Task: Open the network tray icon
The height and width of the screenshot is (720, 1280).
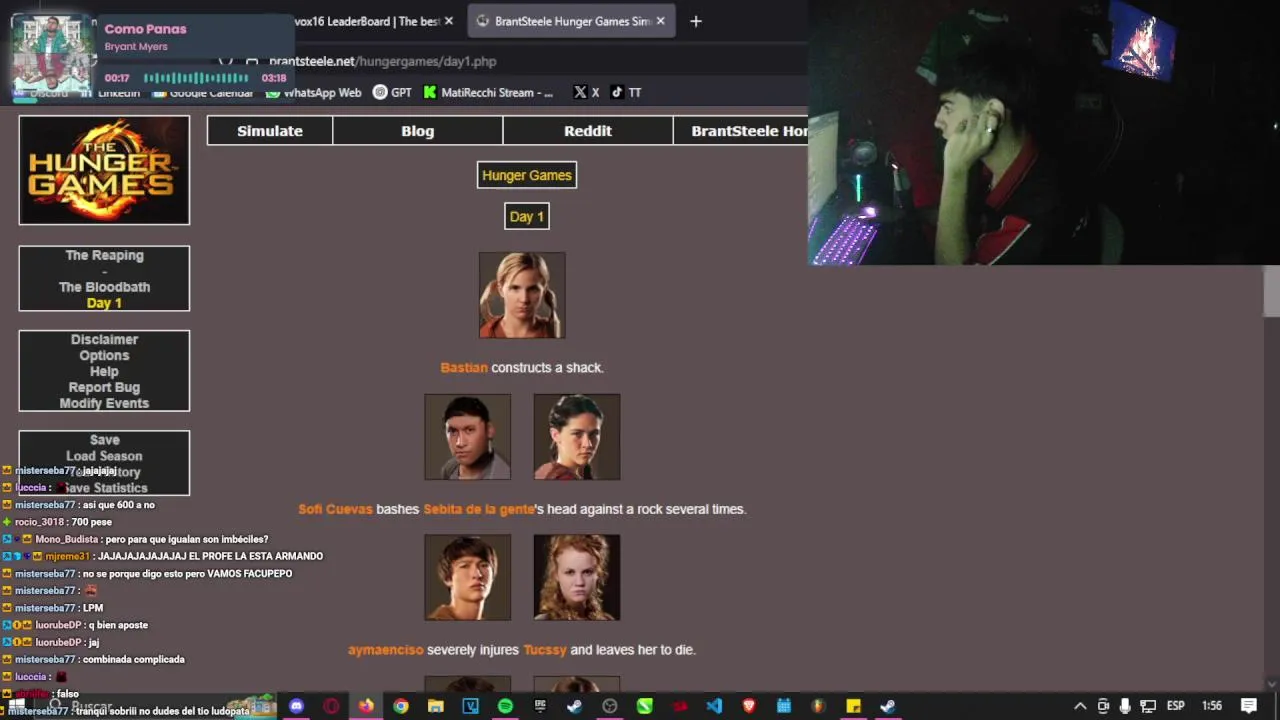Action: 1148,706
